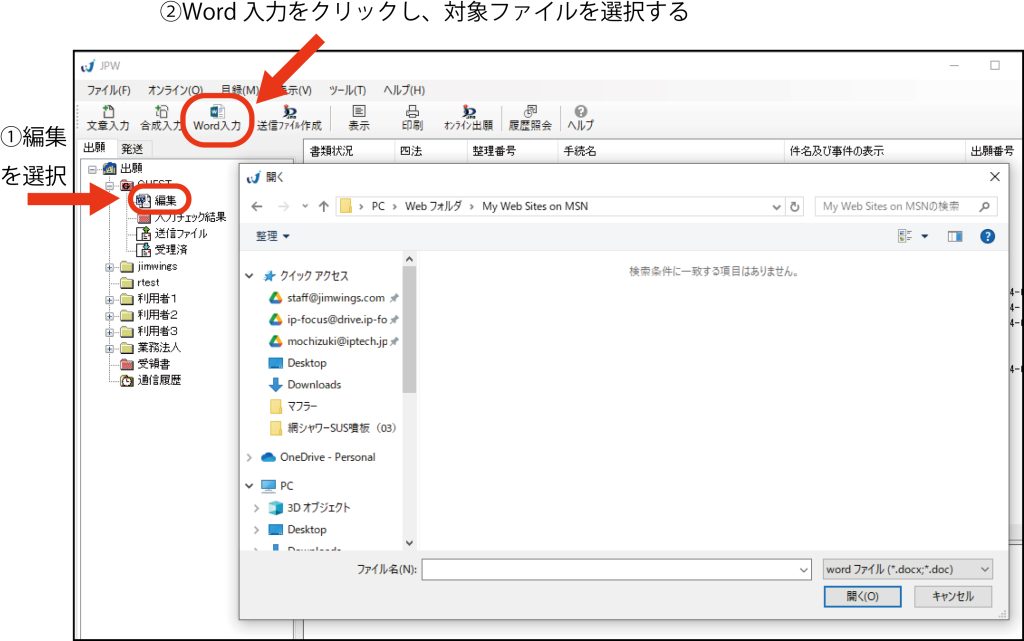Expand the jimwings folder in tree
This screenshot has height=641, width=1024.
coord(109,267)
